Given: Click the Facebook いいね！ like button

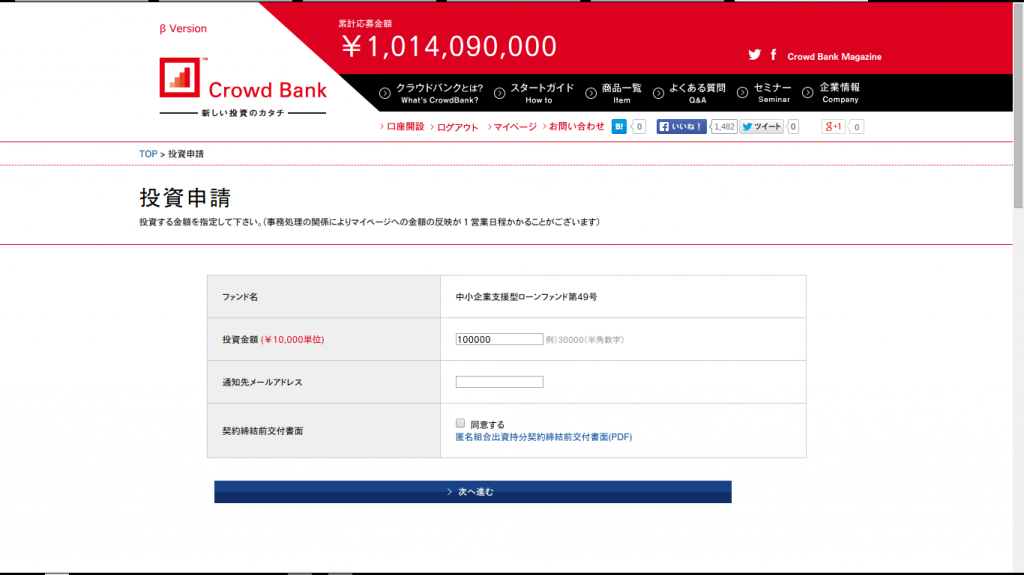Looking at the screenshot, I should tap(681, 127).
